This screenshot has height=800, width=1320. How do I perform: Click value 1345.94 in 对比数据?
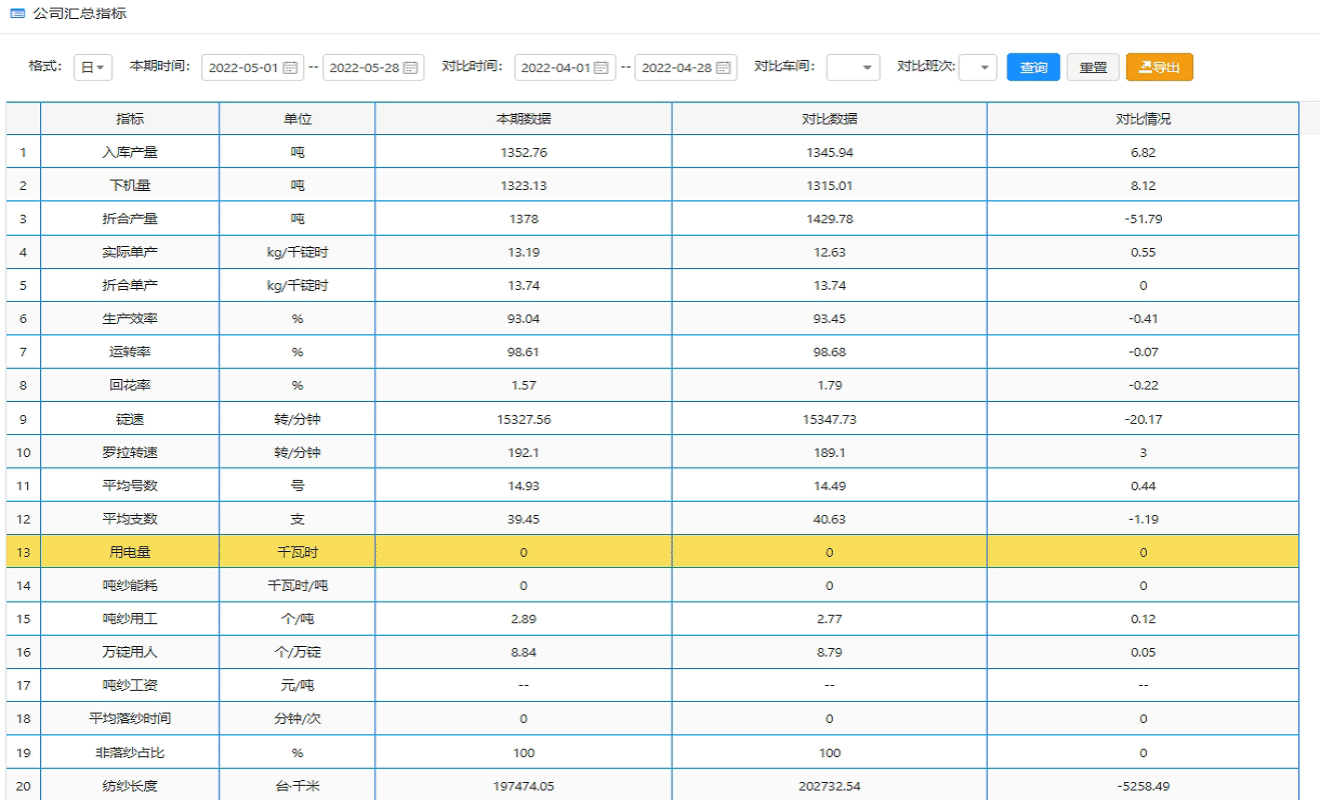coord(829,153)
